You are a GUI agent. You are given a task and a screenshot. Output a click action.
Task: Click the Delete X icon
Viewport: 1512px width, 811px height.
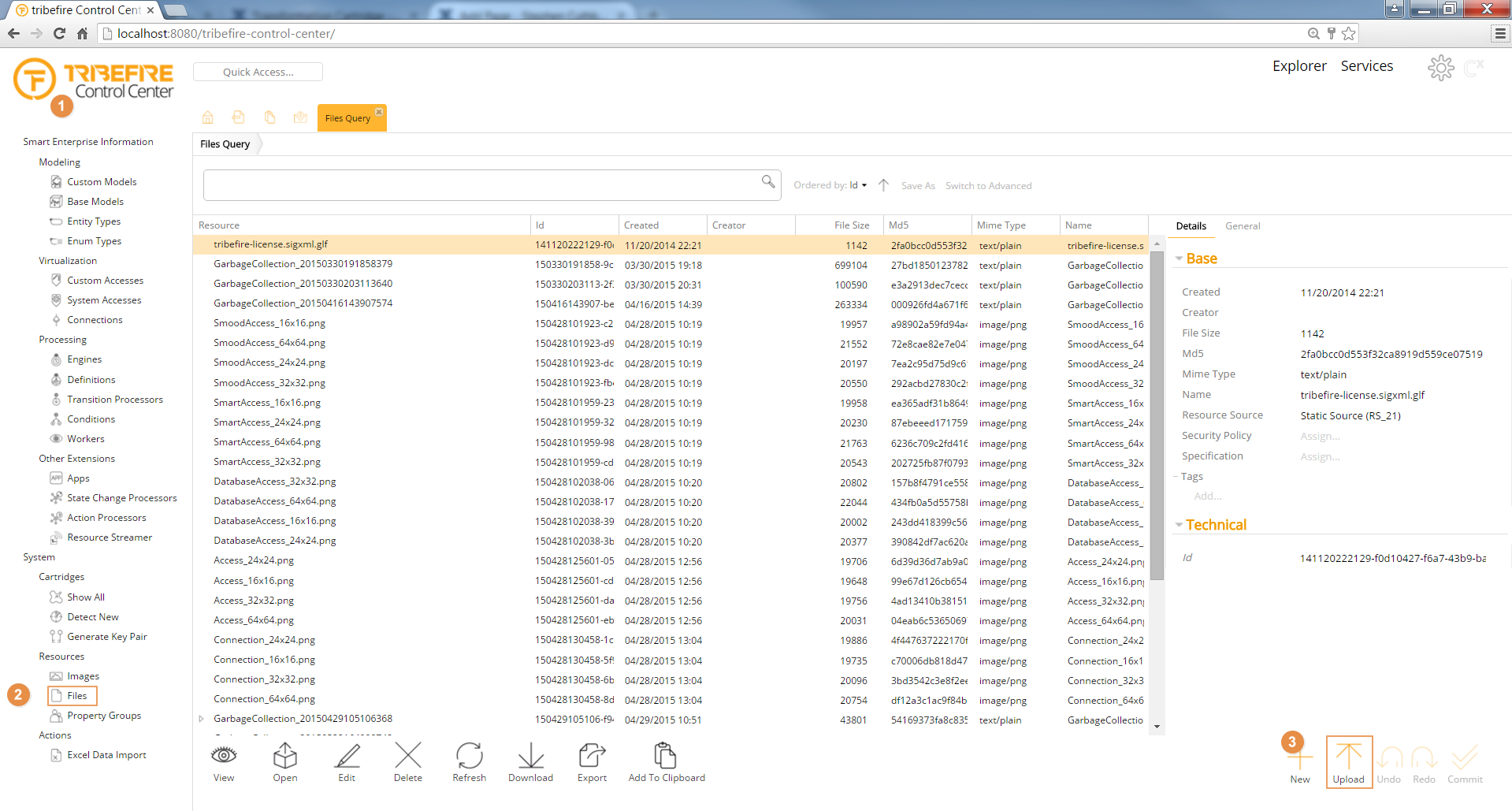[x=407, y=757]
